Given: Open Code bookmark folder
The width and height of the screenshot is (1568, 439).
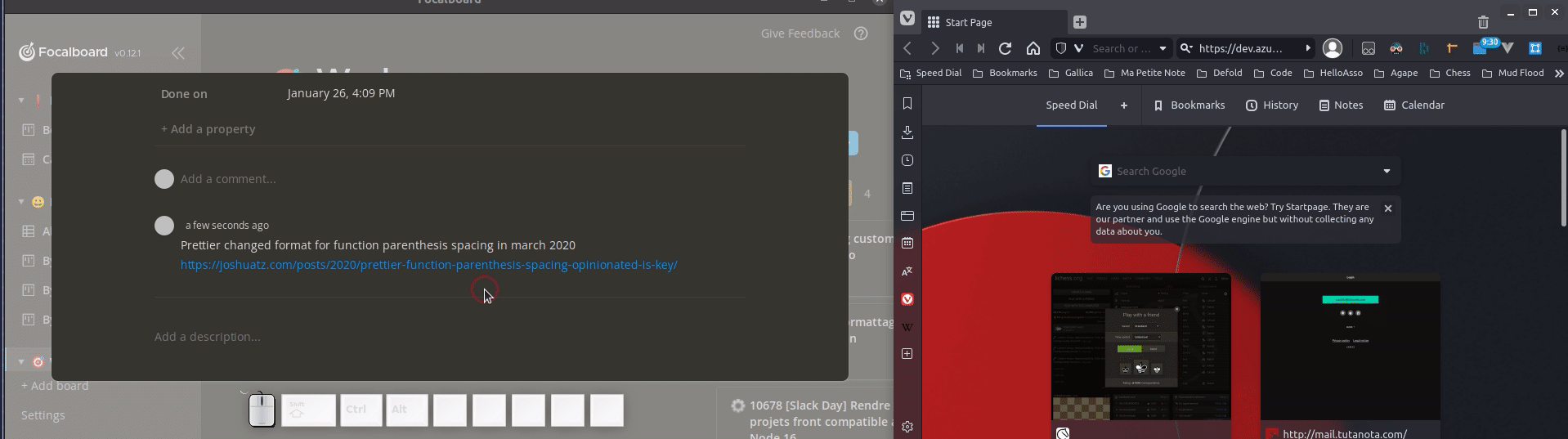Looking at the screenshot, I should click(x=1273, y=73).
